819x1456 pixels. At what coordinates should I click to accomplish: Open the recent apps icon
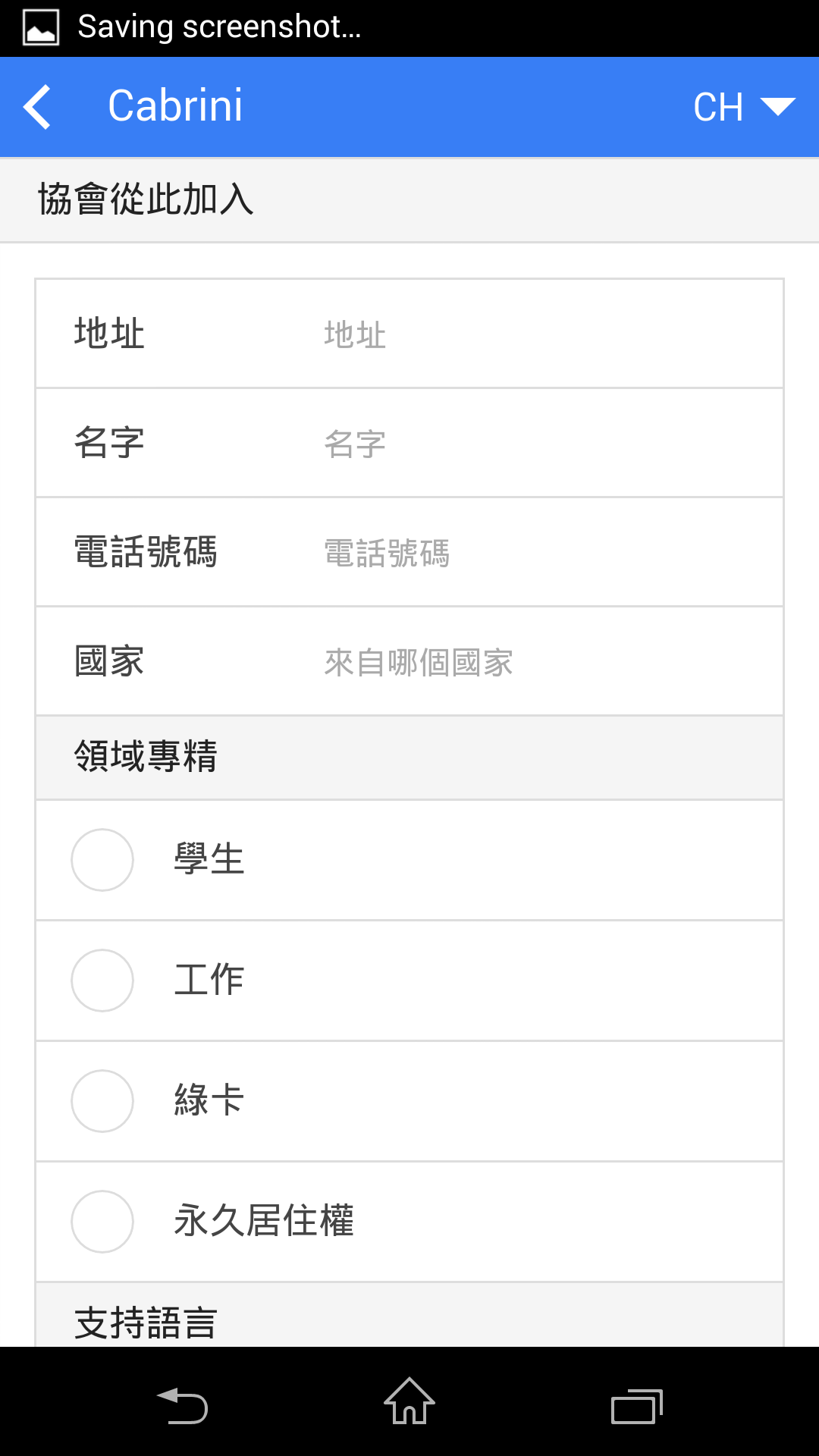[637, 1407]
